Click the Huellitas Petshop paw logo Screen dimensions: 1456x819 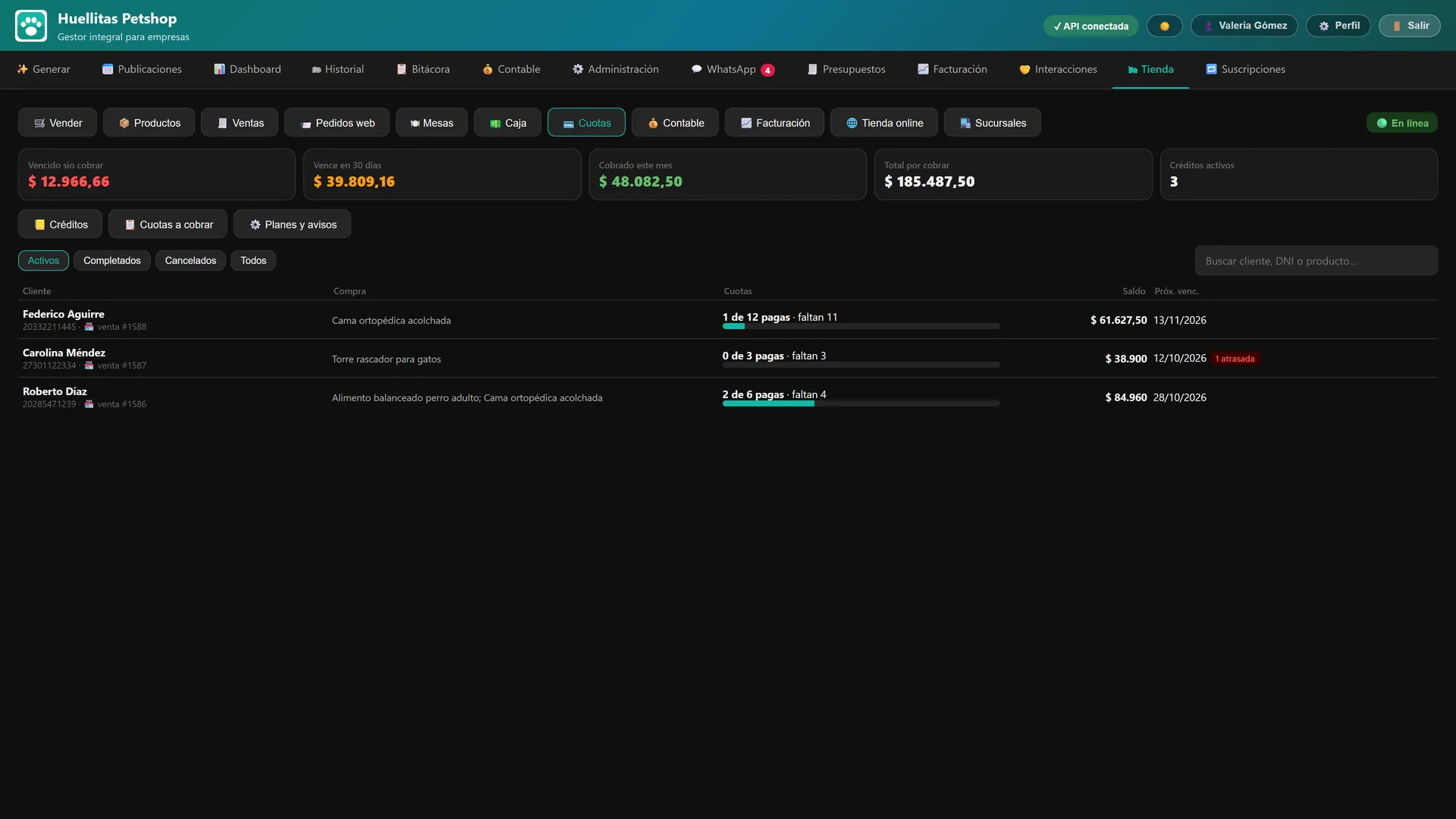point(31,26)
